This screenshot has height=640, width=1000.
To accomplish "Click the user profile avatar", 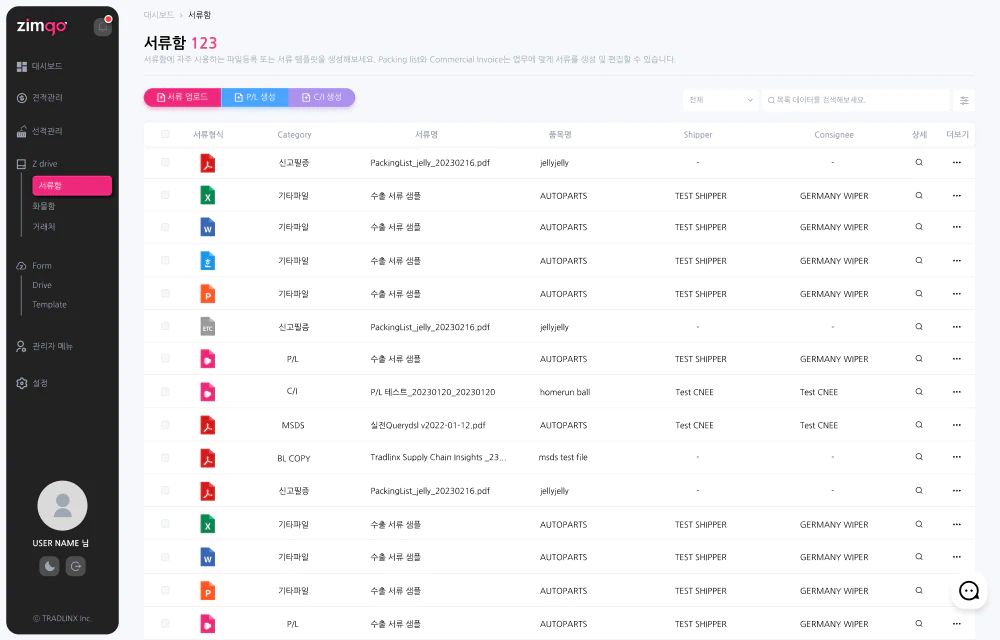I will click(62, 505).
